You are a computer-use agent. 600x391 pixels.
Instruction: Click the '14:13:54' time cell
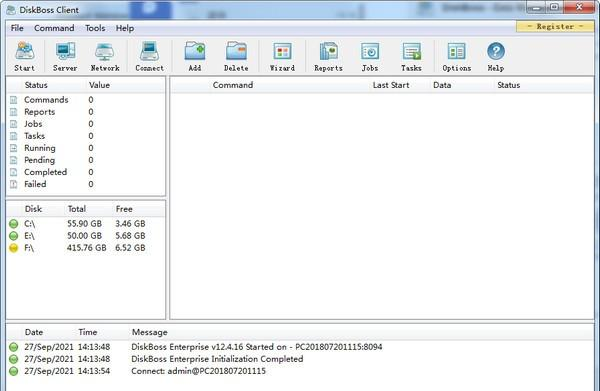point(94,371)
